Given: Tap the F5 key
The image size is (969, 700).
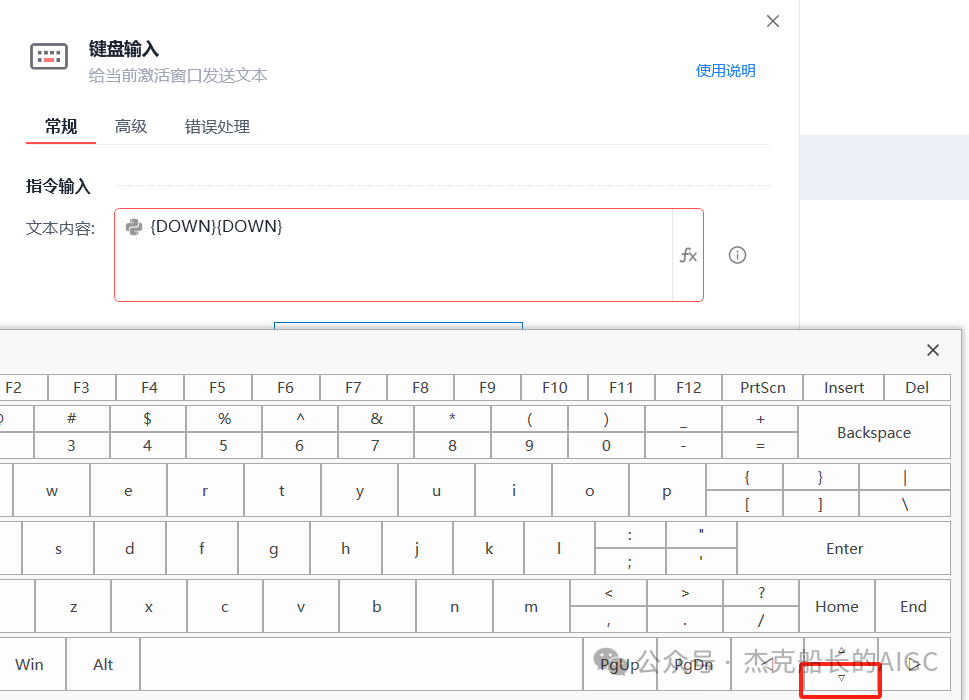Looking at the screenshot, I should (x=217, y=387).
